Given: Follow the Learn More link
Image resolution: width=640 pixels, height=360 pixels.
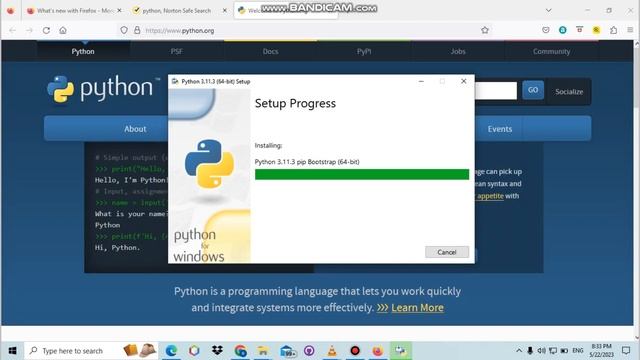Looking at the screenshot, I should coord(417,308).
